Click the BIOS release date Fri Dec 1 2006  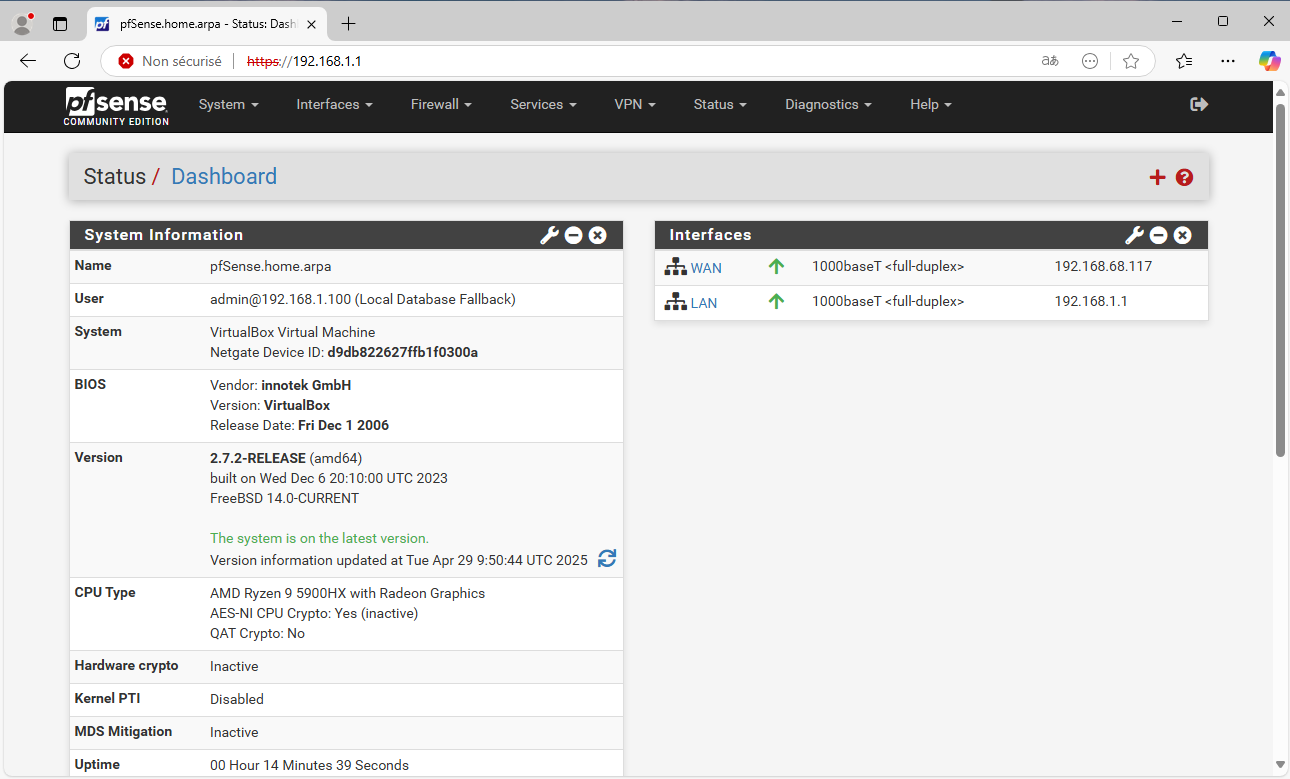[x=343, y=425]
